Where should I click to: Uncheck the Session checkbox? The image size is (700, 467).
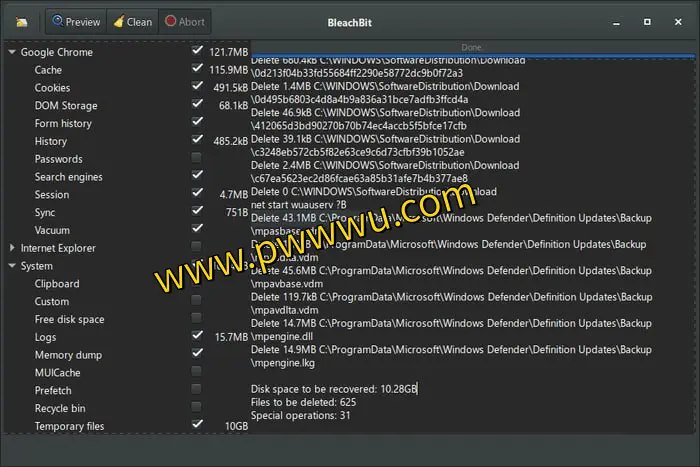[x=197, y=192]
